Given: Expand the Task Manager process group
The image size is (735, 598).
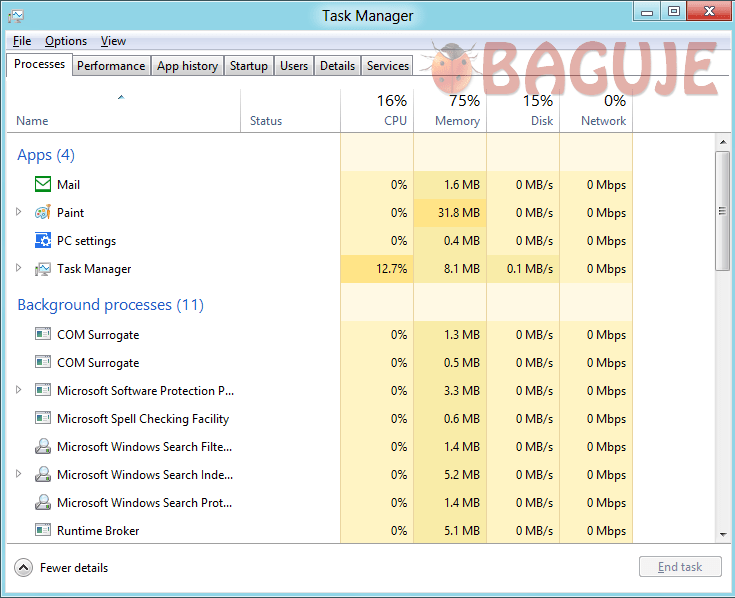Looking at the screenshot, I should pyautogui.click(x=18, y=268).
